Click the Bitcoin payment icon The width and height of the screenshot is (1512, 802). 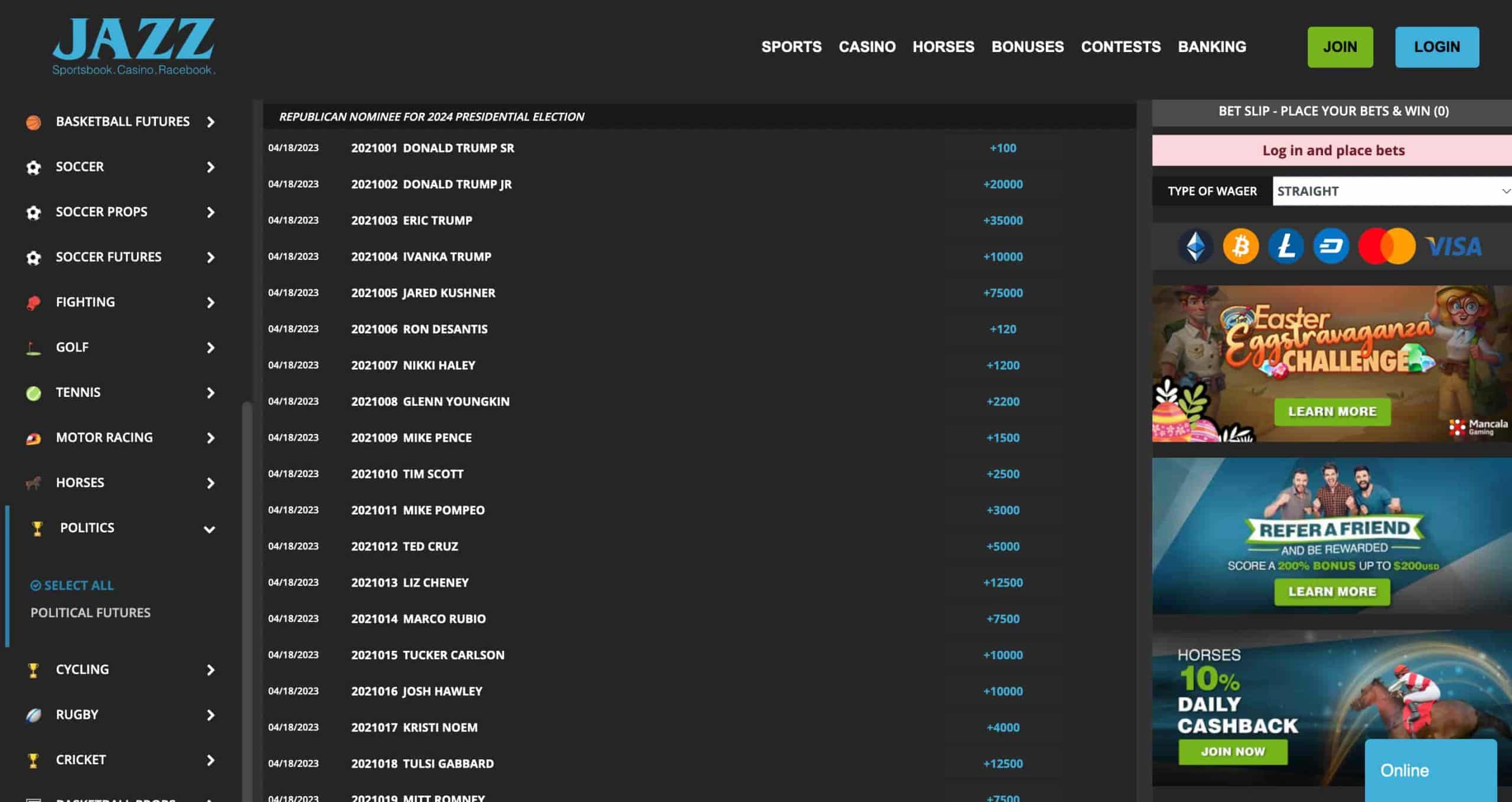click(1240, 246)
